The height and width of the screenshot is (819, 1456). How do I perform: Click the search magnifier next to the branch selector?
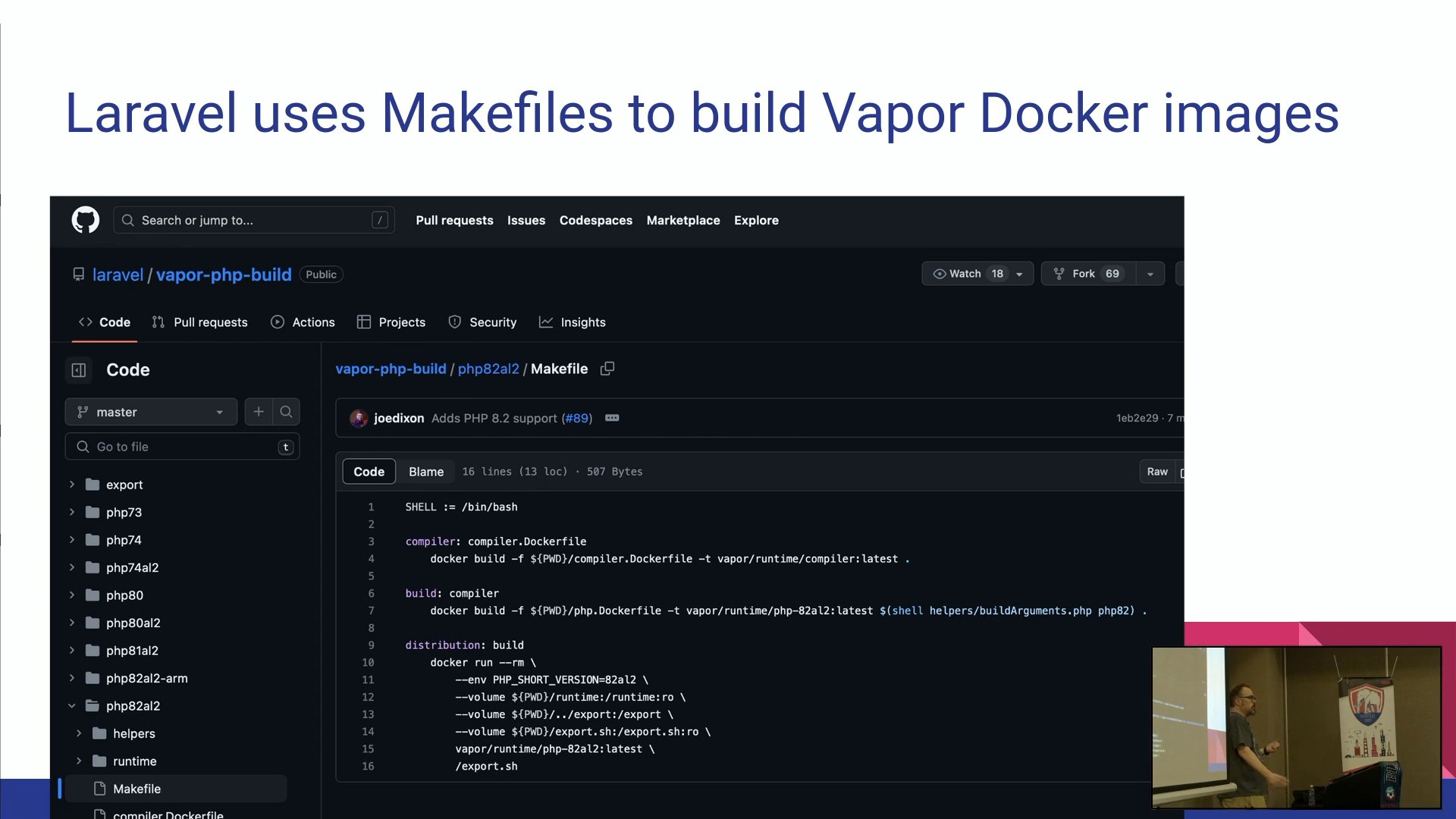tap(286, 412)
